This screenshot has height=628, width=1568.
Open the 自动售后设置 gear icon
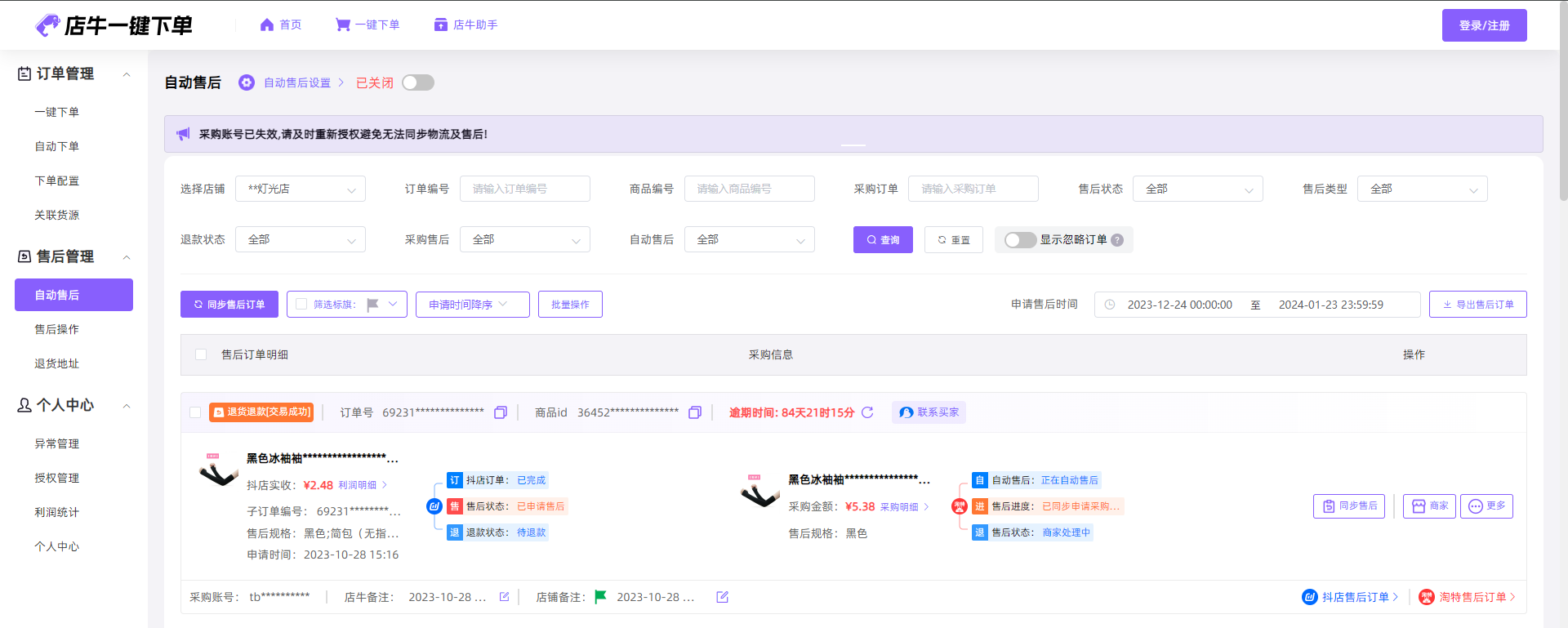[247, 82]
